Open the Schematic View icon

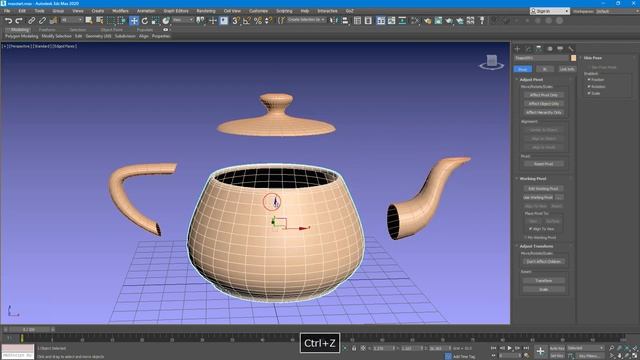(402, 20)
